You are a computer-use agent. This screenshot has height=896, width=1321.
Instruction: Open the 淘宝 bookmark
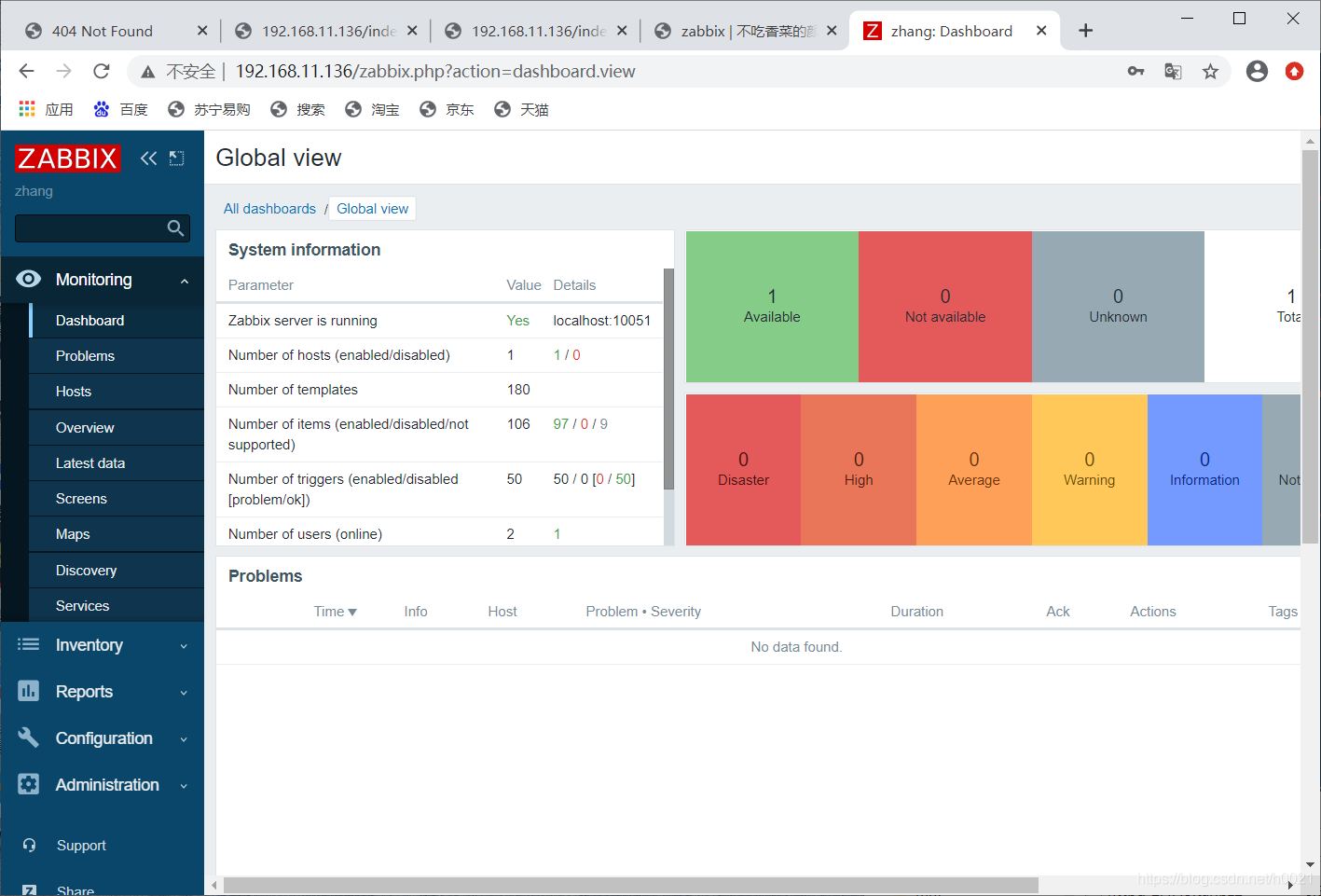372,109
